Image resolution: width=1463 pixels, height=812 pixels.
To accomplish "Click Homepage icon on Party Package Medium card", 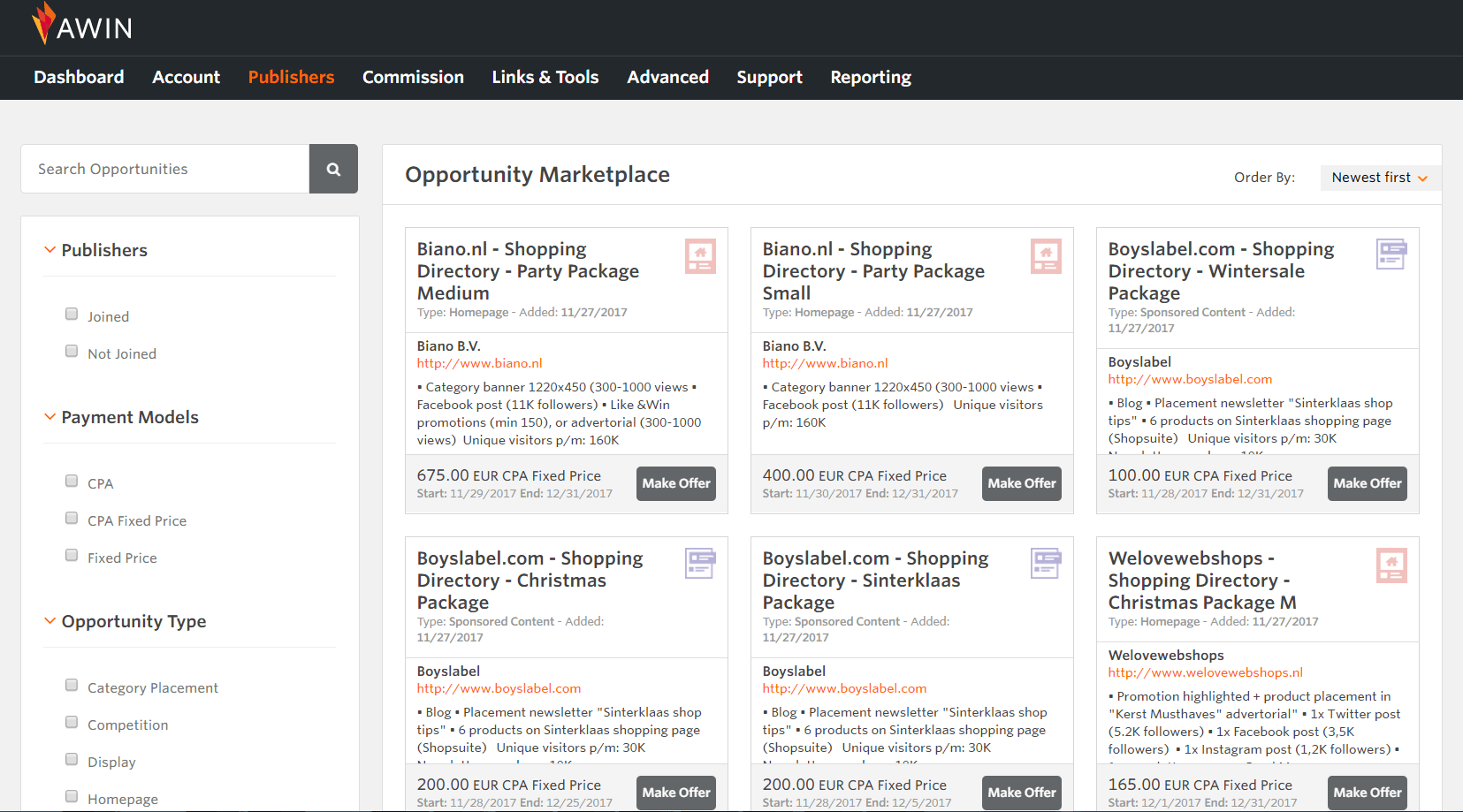I will click(700, 256).
